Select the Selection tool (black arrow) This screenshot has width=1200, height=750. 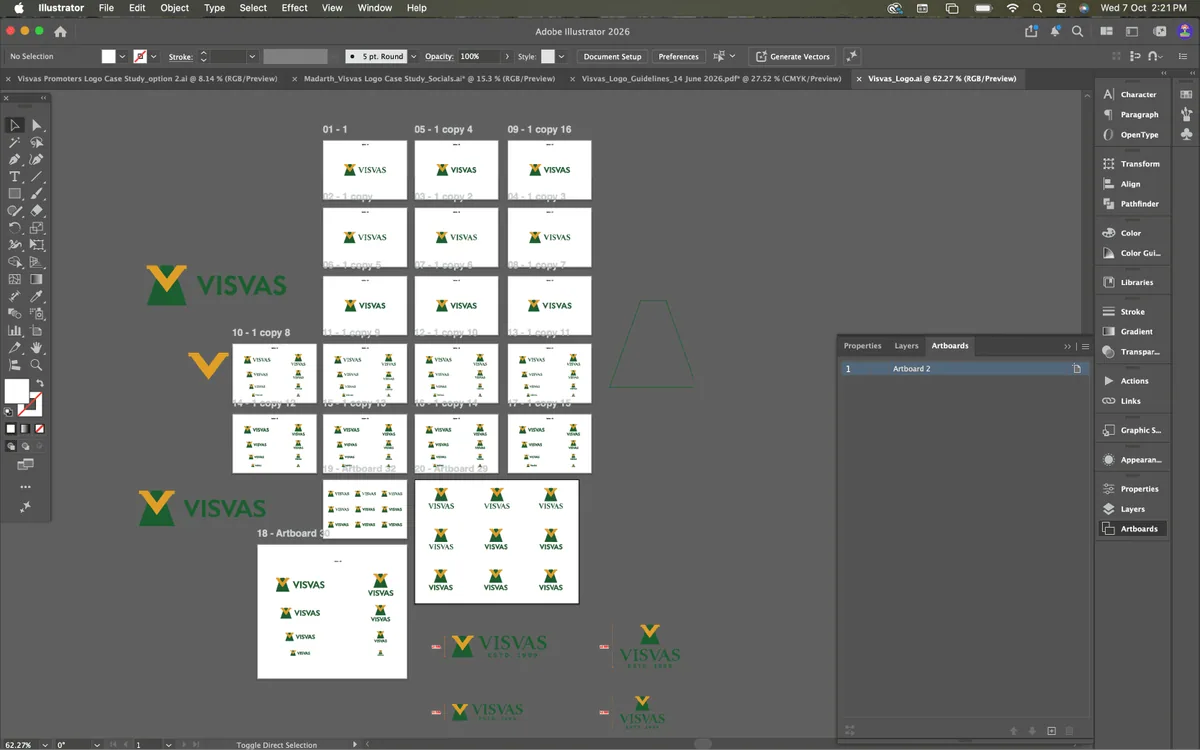[15, 125]
